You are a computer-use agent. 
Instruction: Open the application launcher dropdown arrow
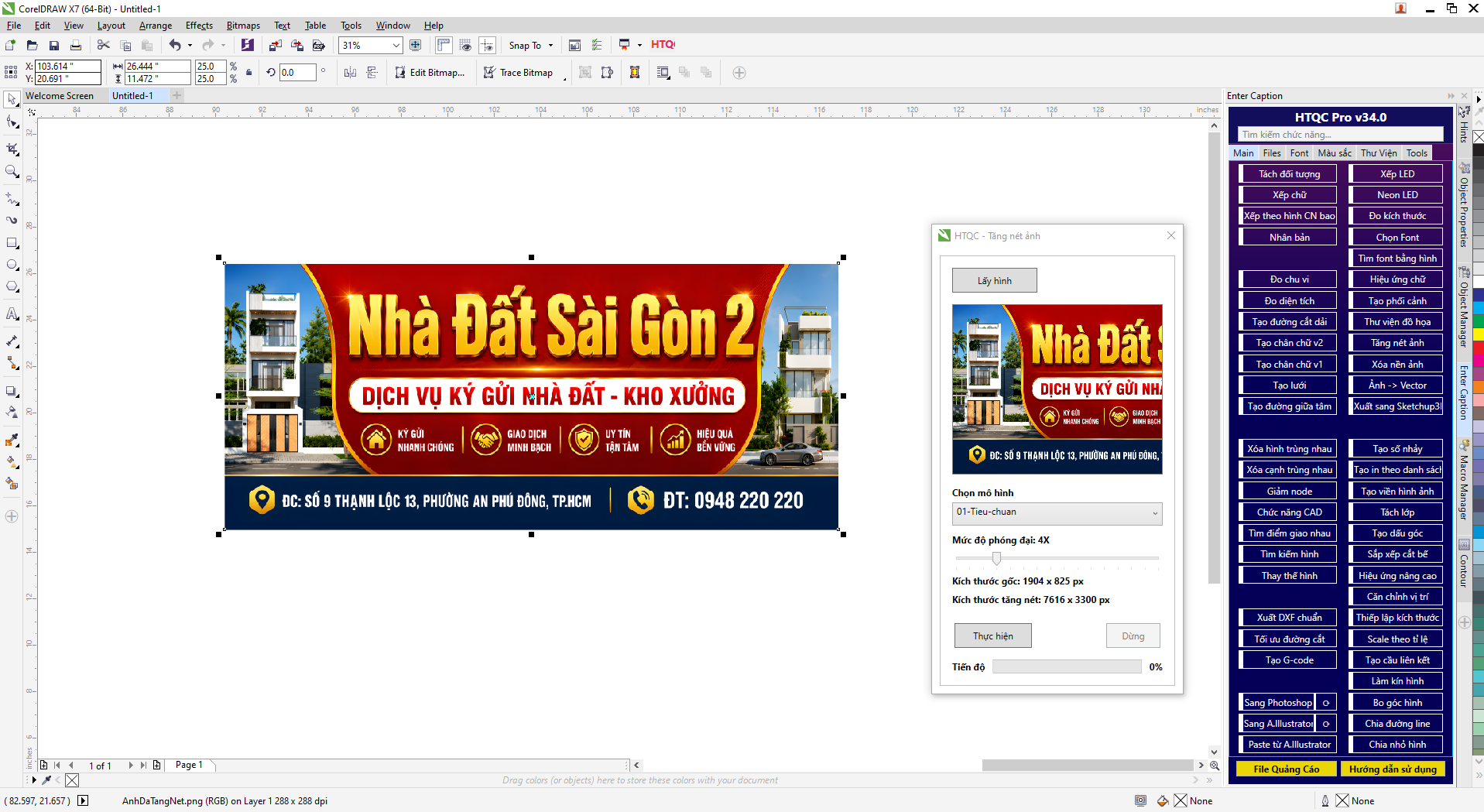point(639,46)
